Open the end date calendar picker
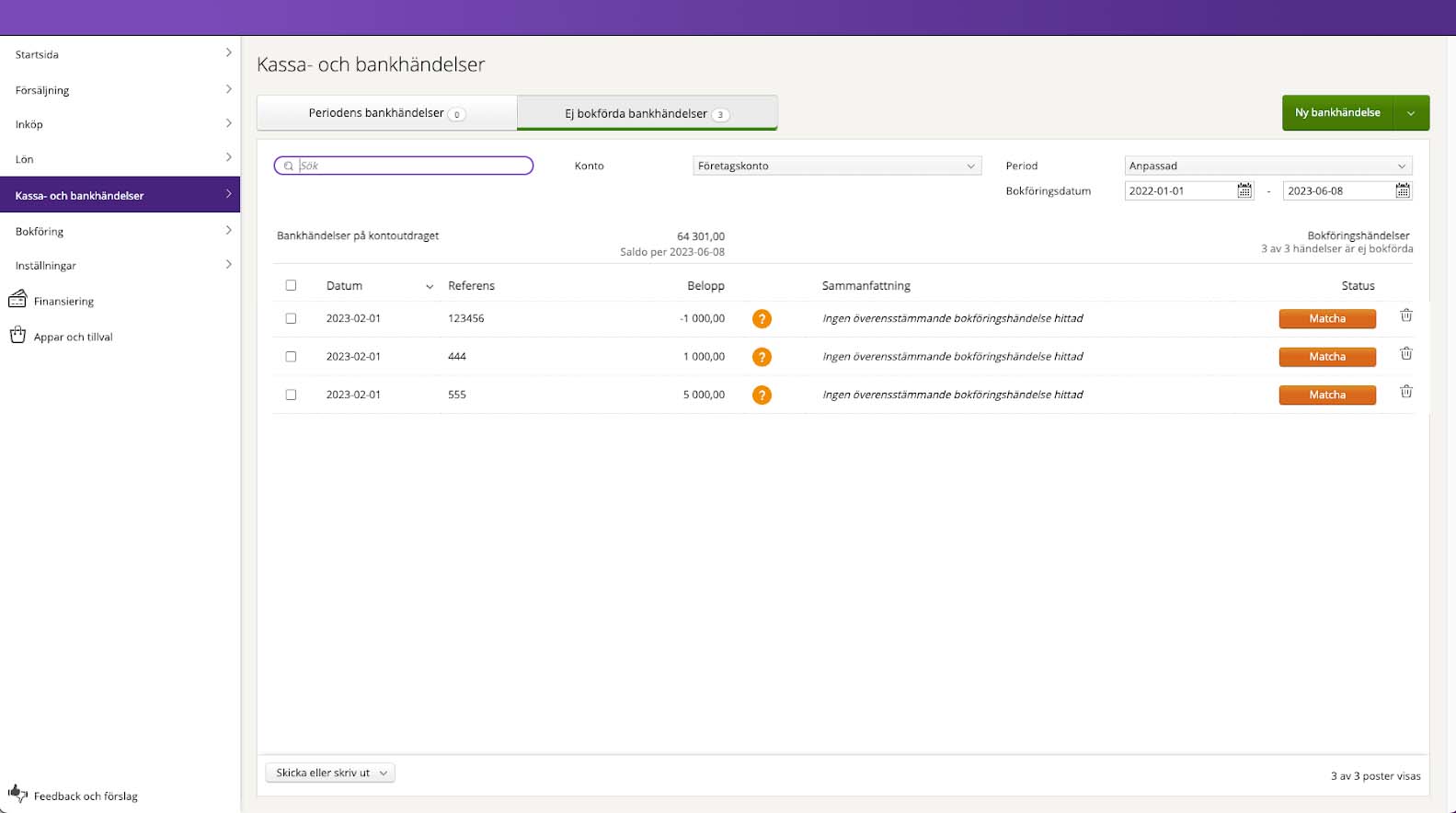This screenshot has width=1456, height=813. 1403,190
